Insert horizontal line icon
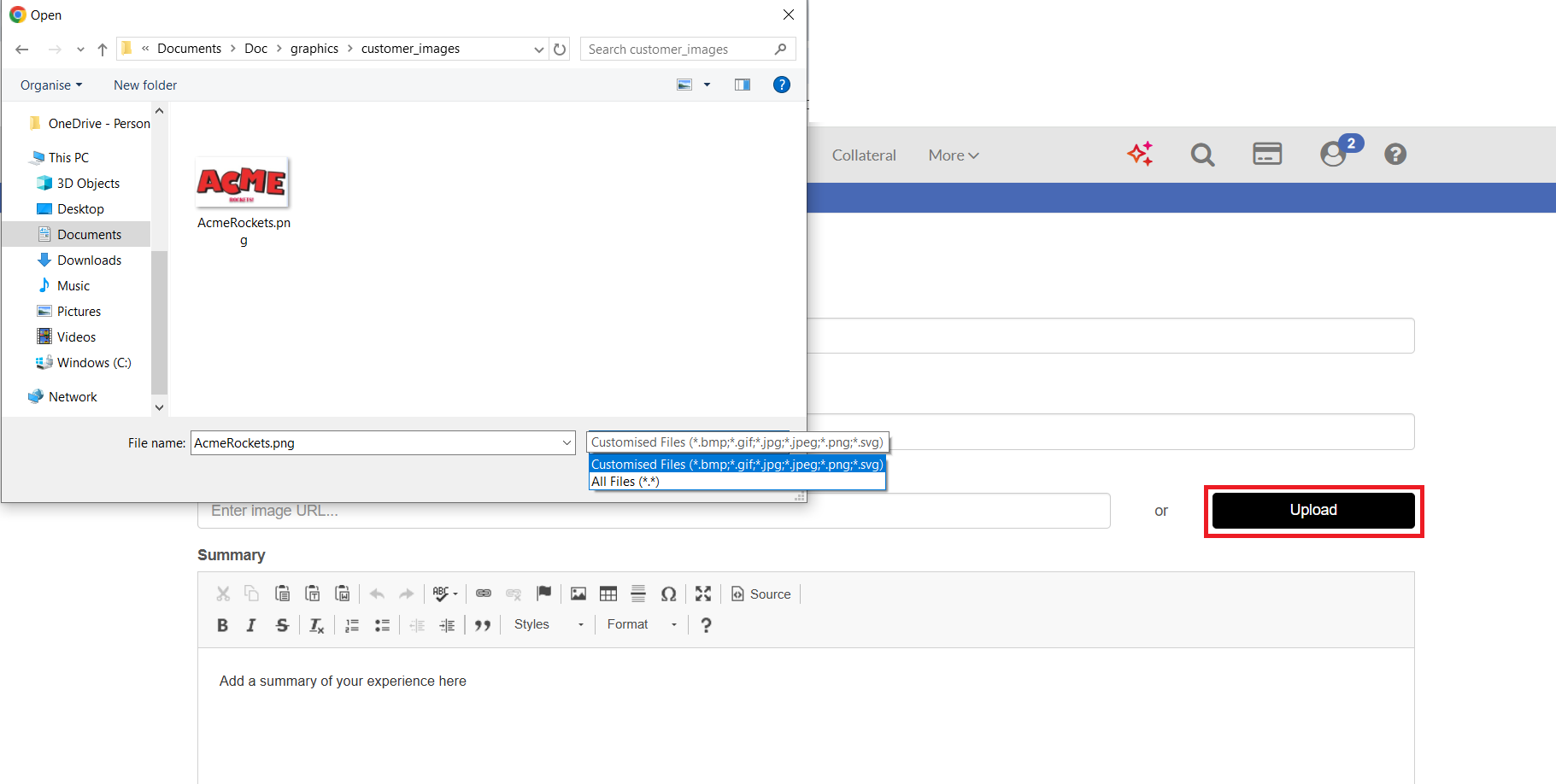 coord(638,594)
